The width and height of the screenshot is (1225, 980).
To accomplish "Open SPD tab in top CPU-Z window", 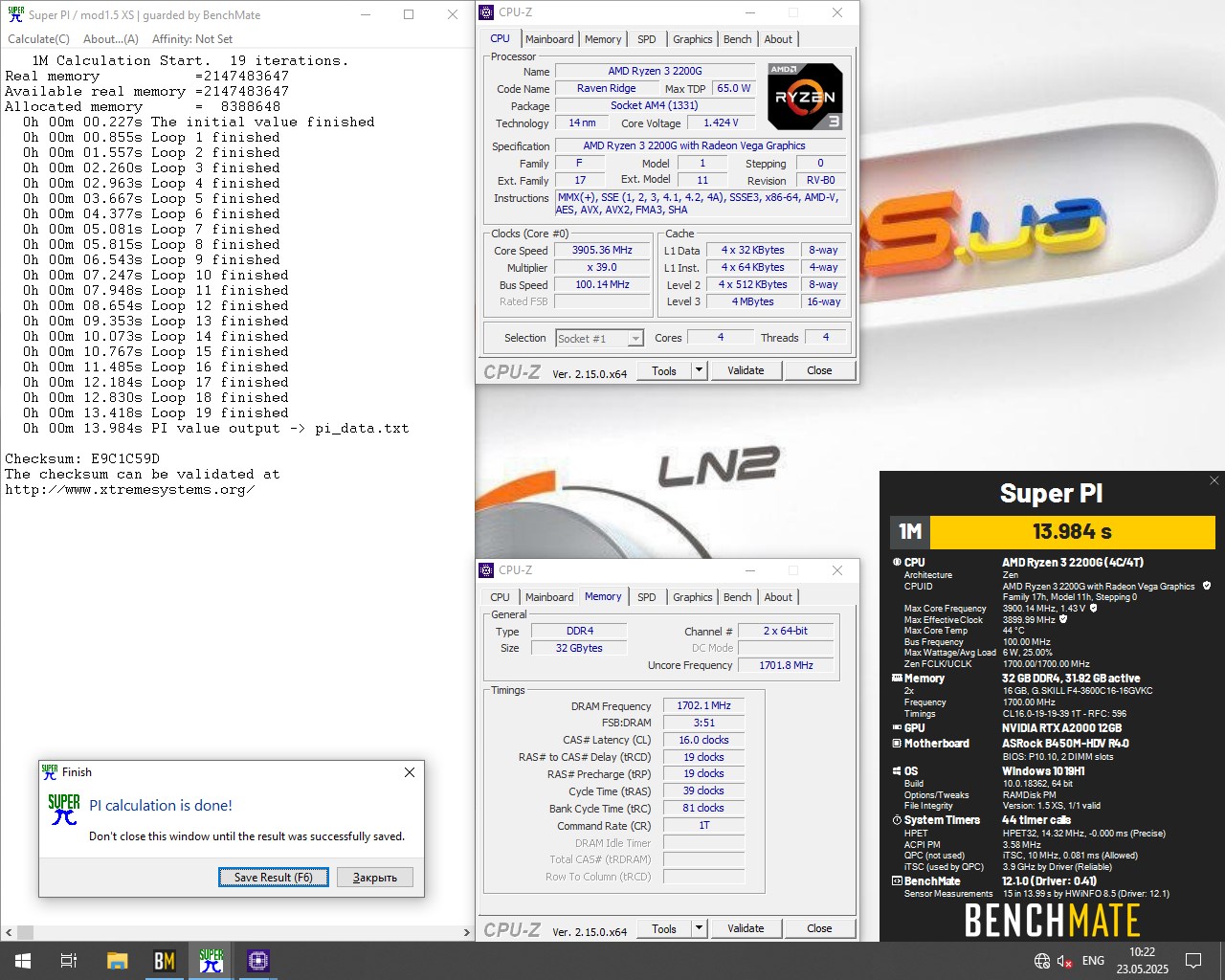I will [647, 39].
